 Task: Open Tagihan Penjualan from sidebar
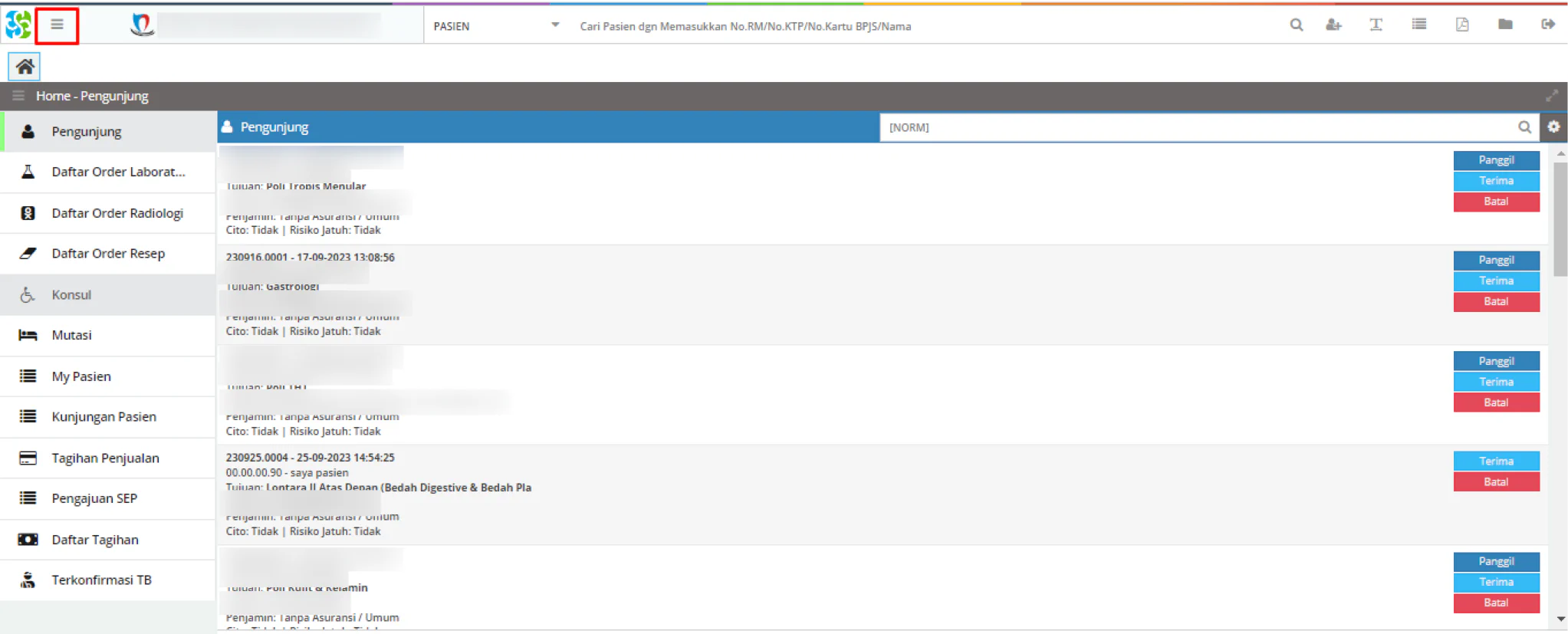tap(108, 458)
